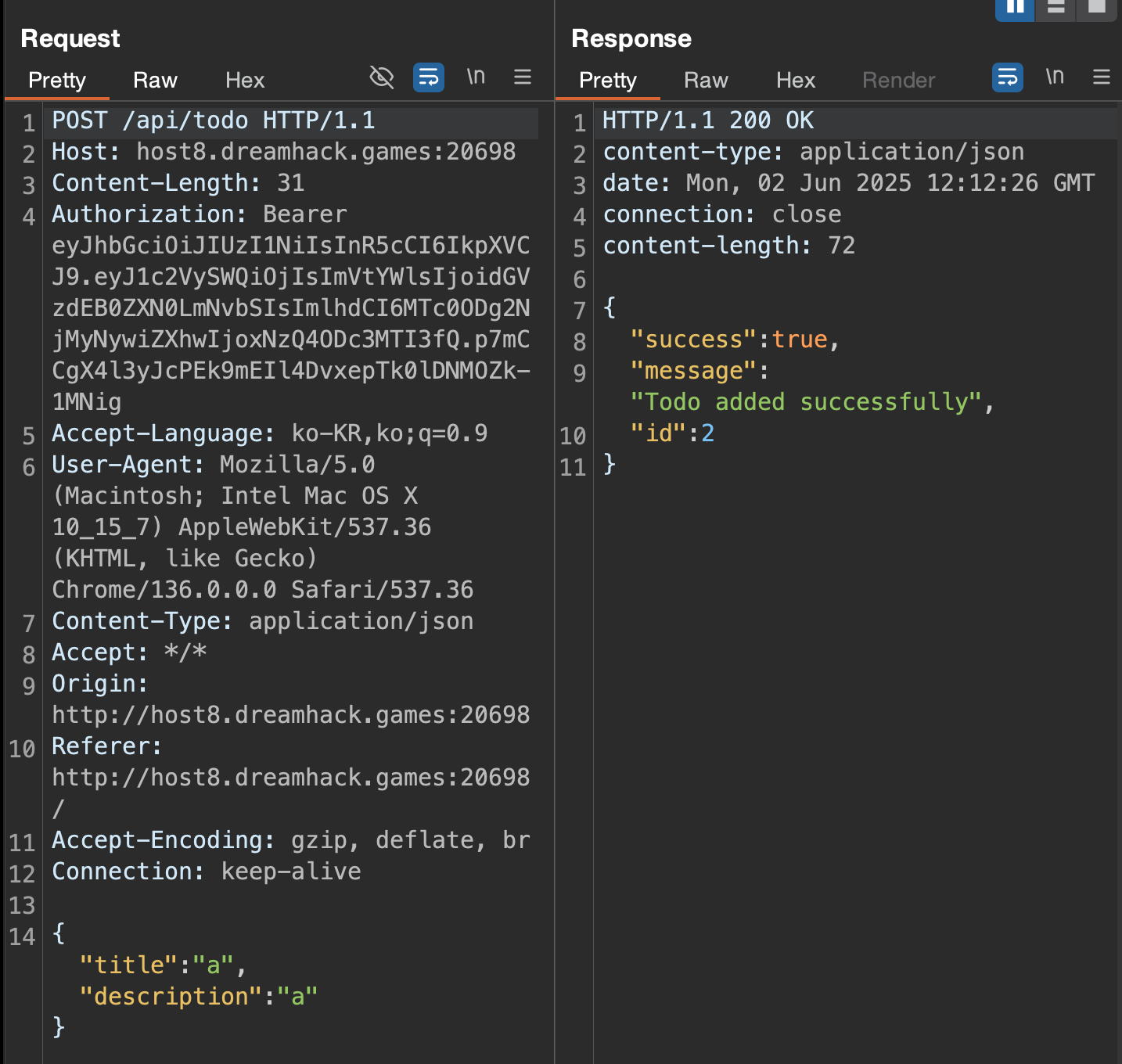1122x1064 pixels.
Task: Click line number 14 in request gutter
Action: point(23,936)
